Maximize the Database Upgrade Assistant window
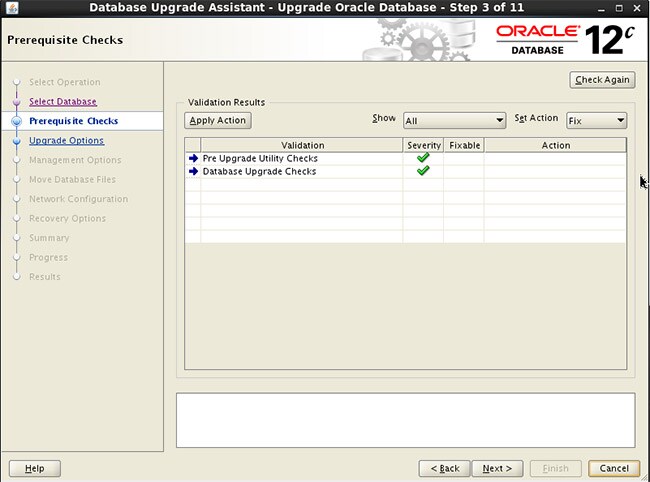This screenshot has height=482, width=650. tap(619, 8)
